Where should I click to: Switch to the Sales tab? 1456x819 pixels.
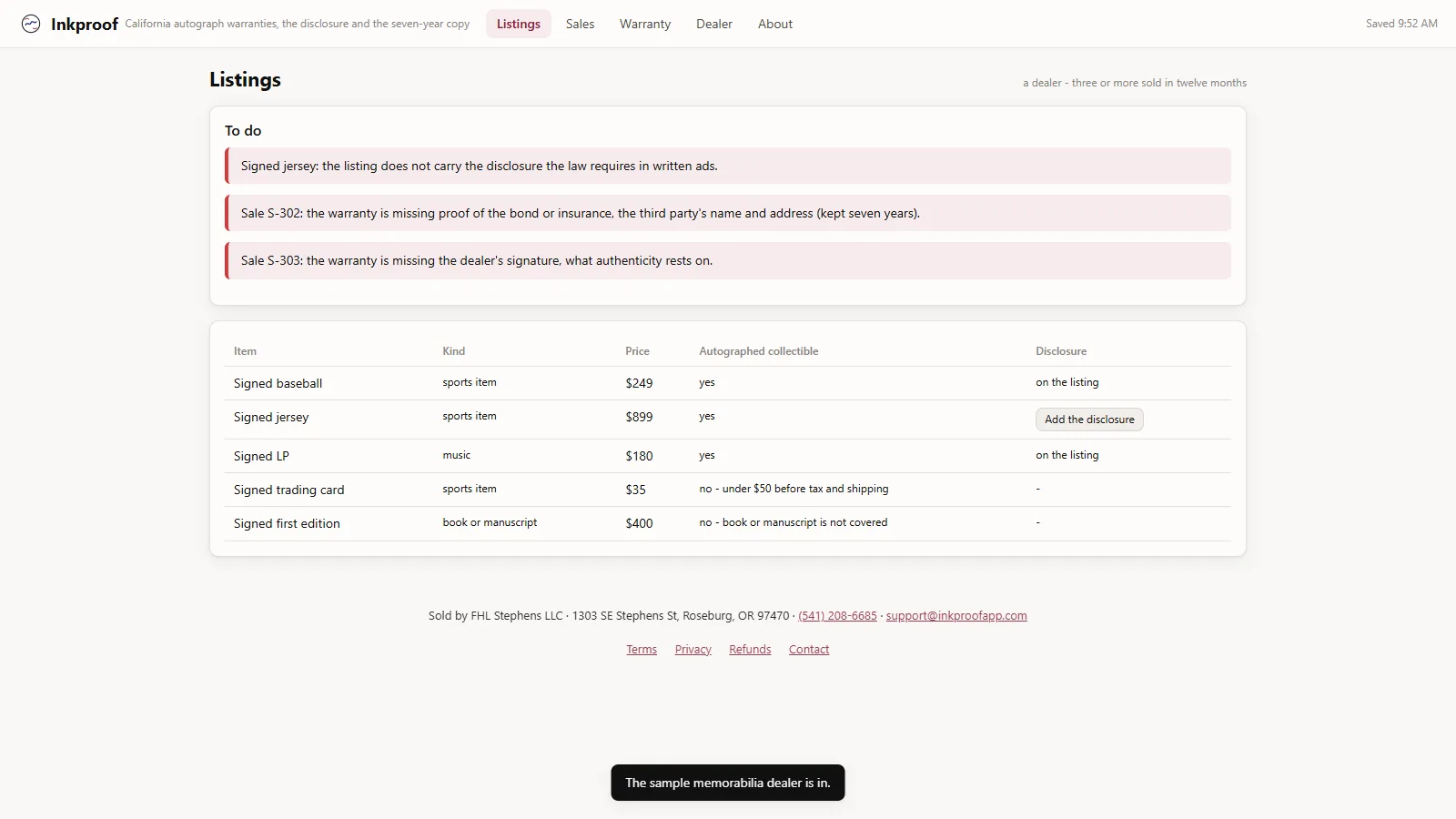580,24
